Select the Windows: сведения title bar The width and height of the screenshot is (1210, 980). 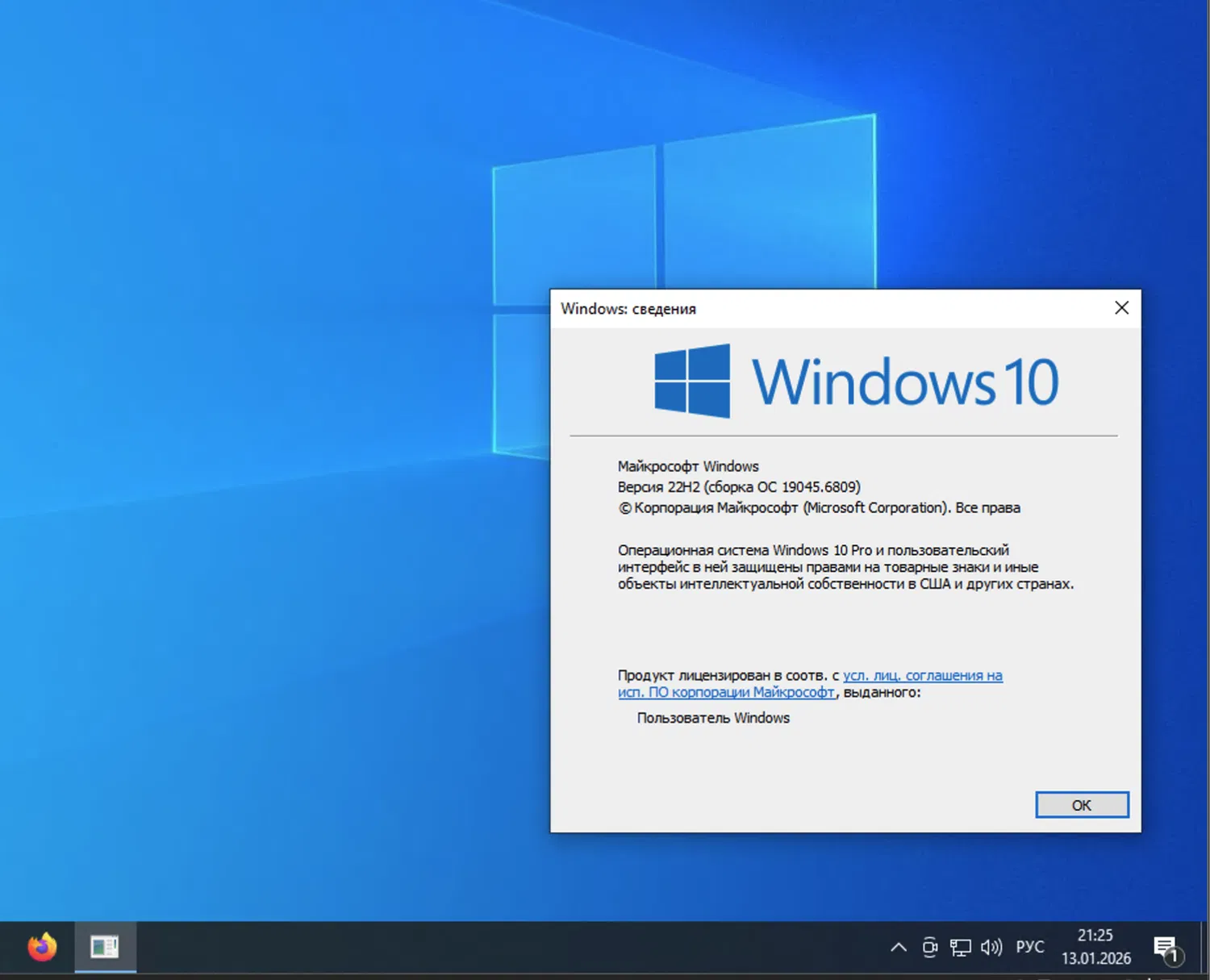point(629,308)
